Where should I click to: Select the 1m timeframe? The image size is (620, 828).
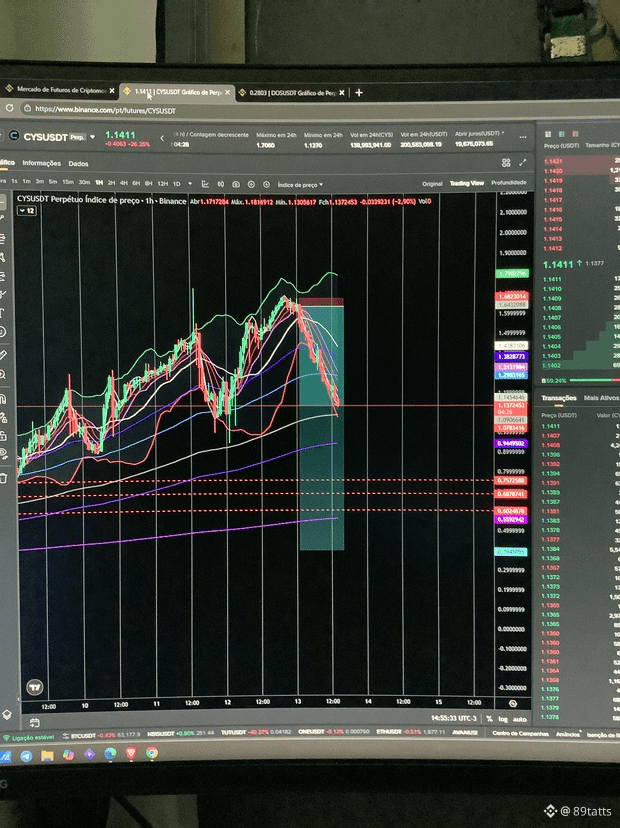pos(27,181)
